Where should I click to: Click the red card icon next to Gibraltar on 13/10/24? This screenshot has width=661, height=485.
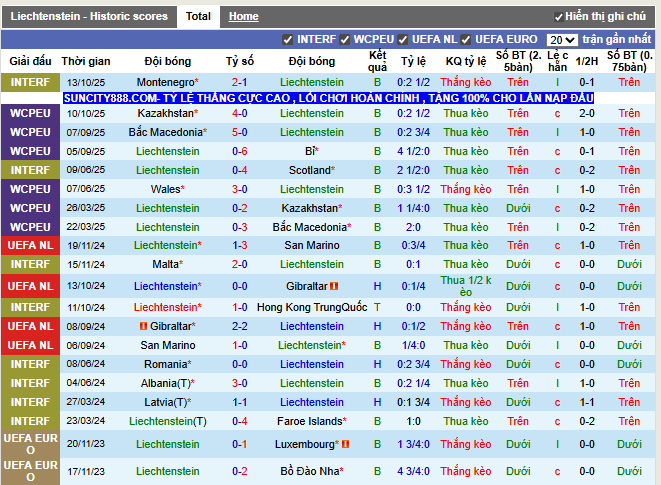[334, 286]
